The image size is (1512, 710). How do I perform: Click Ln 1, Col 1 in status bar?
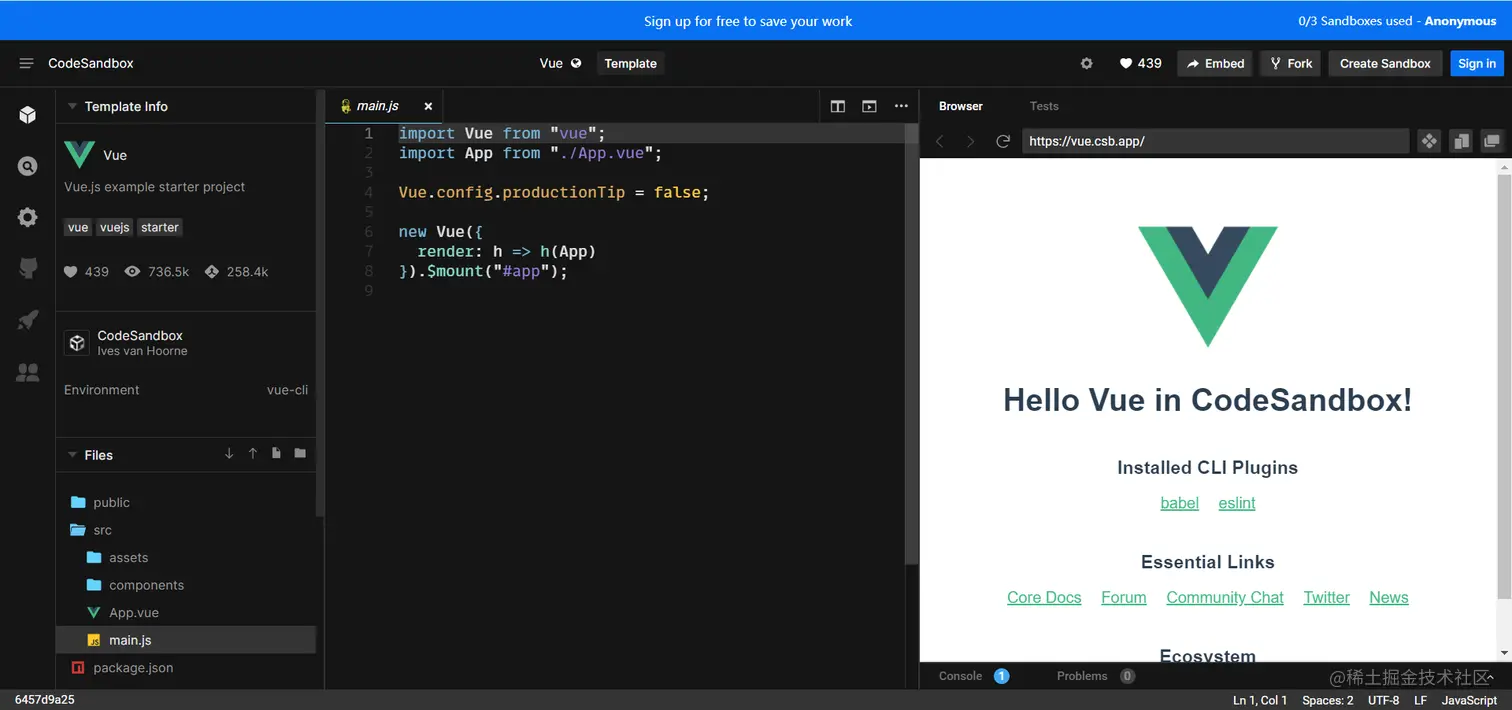pyautogui.click(x=1260, y=700)
